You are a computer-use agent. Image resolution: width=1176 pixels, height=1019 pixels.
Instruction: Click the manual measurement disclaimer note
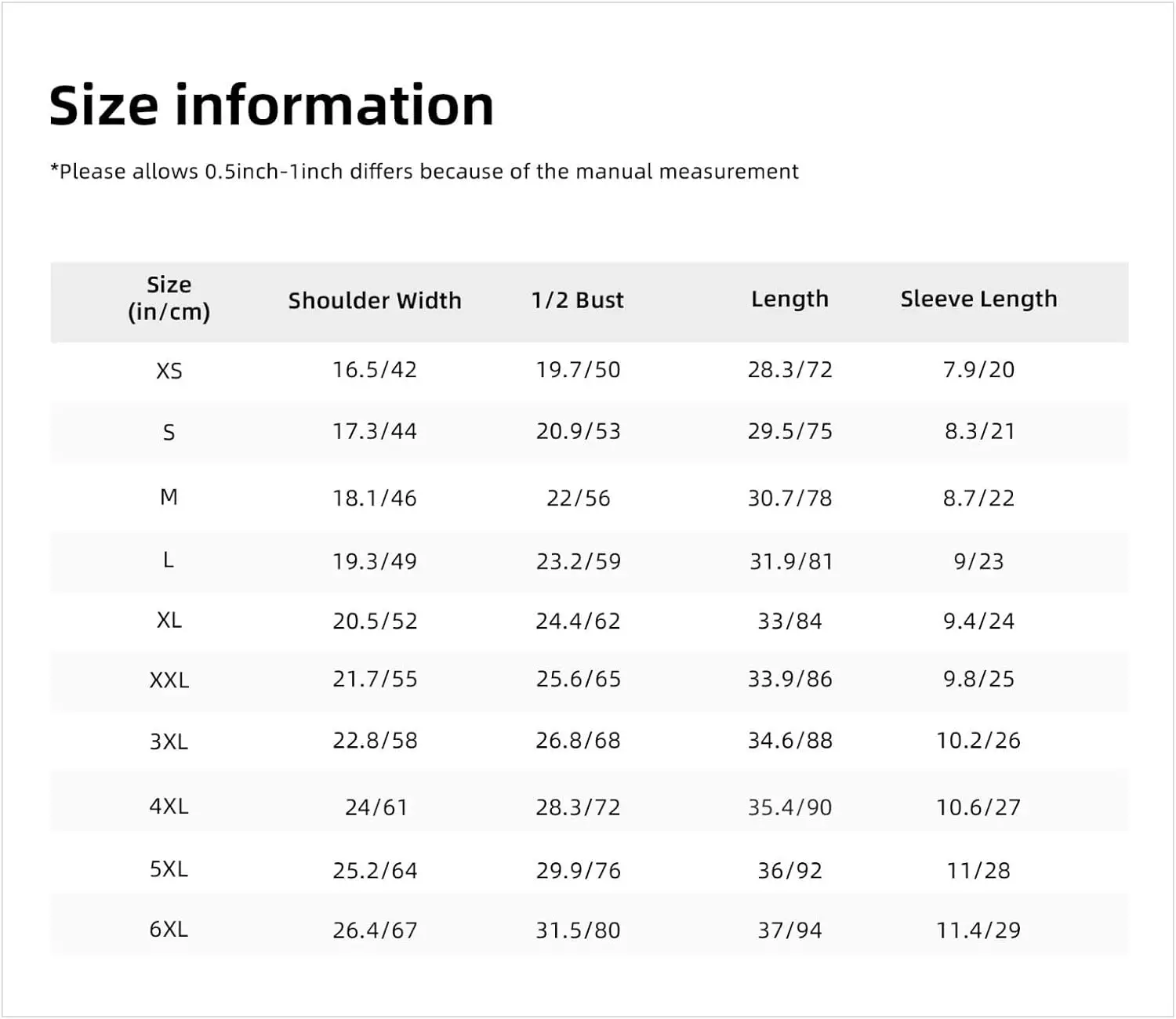tap(424, 172)
